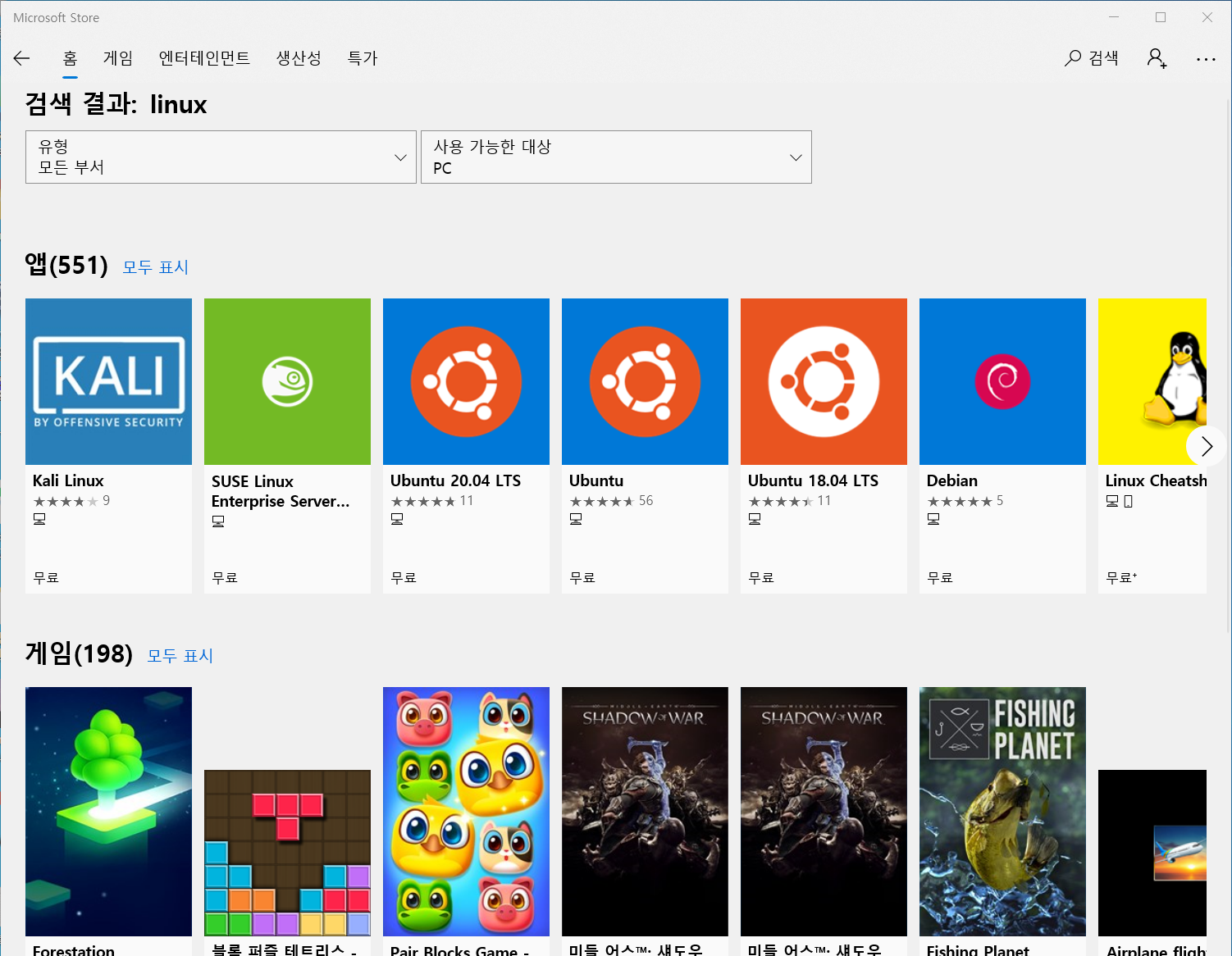Viewport: 1232px width, 956px height.
Task: Click PC device icon under Ubuntu 20.04 LTS
Action: pyautogui.click(x=397, y=519)
